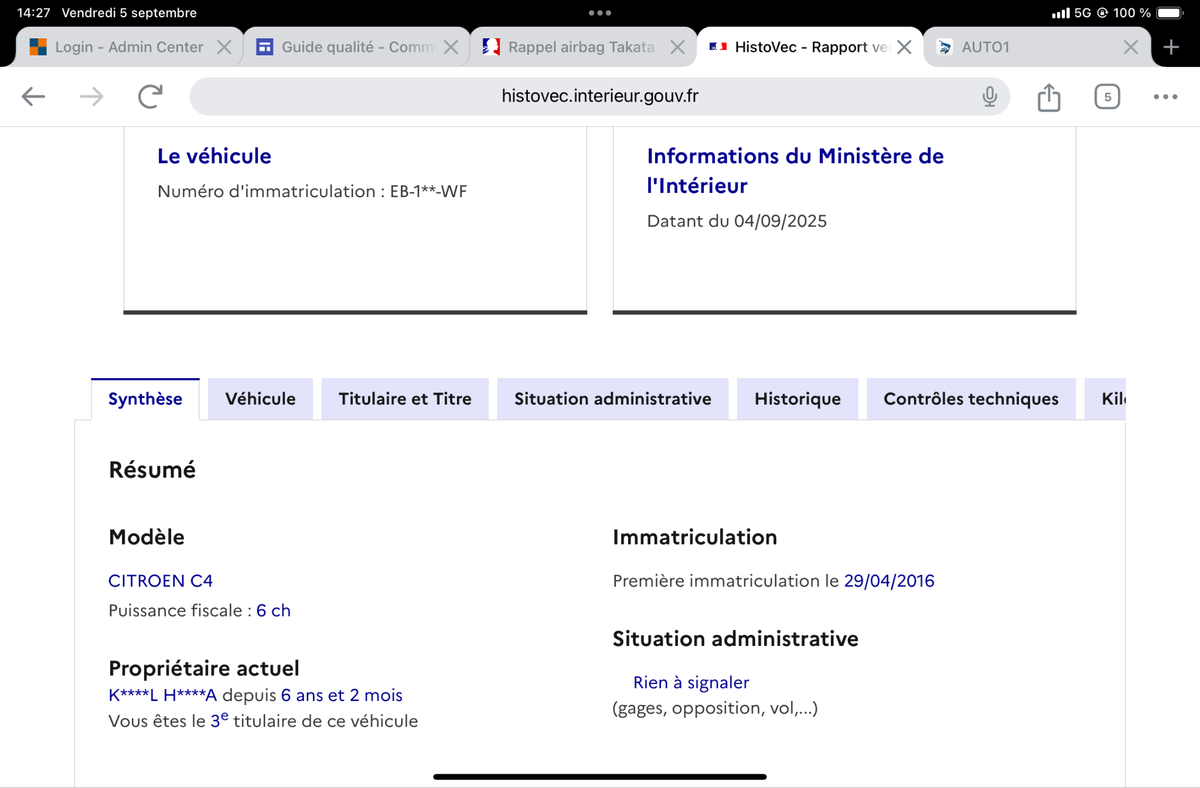The image size is (1200, 788).
Task: Click the Datant du 04/09/2025 text
Action: click(737, 221)
